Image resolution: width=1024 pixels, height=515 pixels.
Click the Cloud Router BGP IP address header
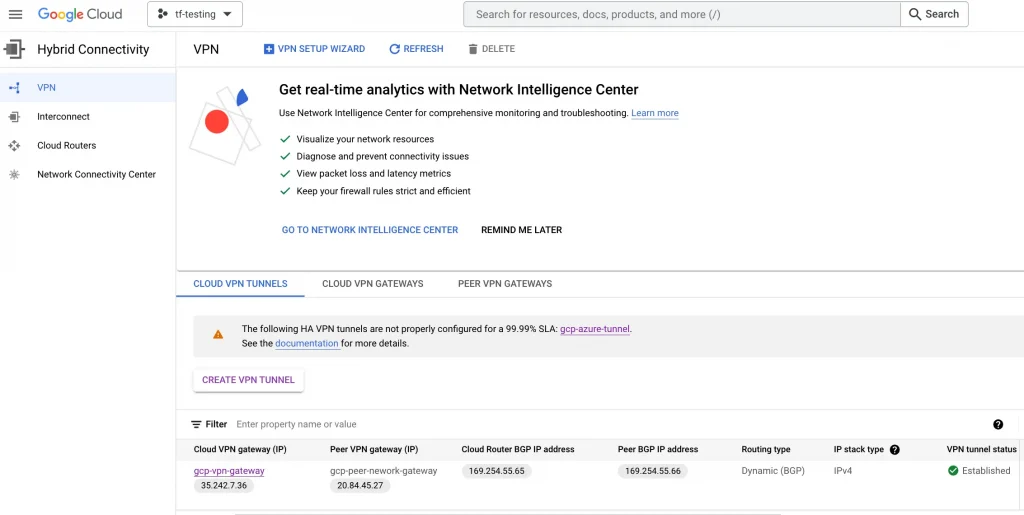pyautogui.click(x=518, y=449)
